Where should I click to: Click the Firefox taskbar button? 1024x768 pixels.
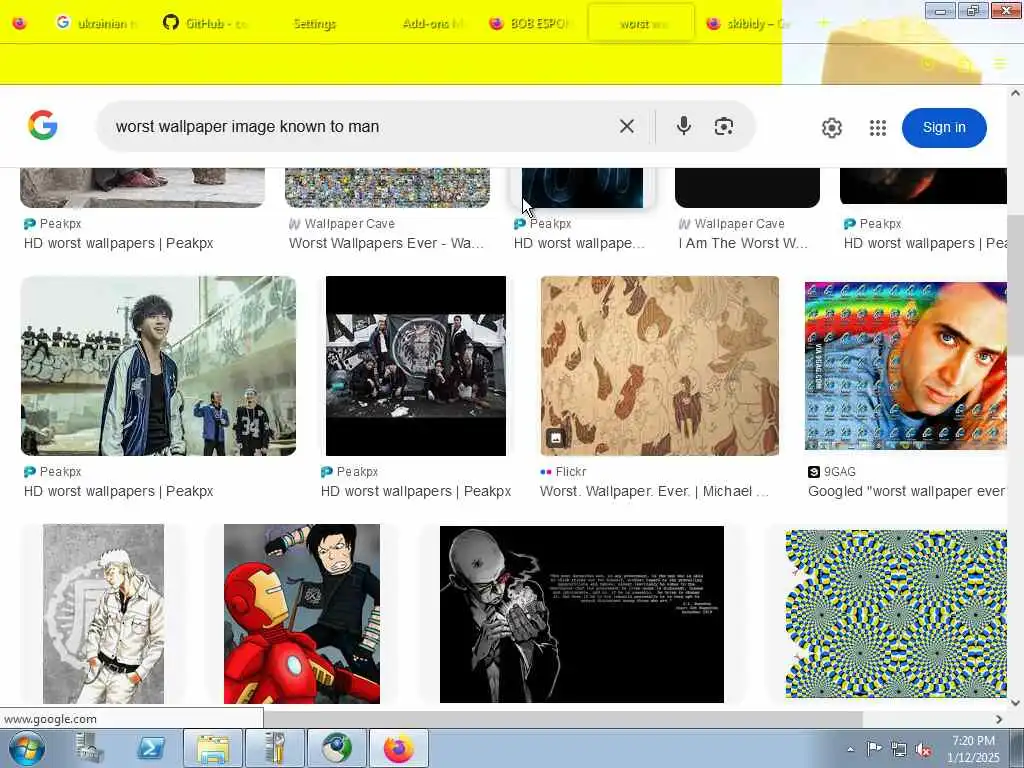398,748
